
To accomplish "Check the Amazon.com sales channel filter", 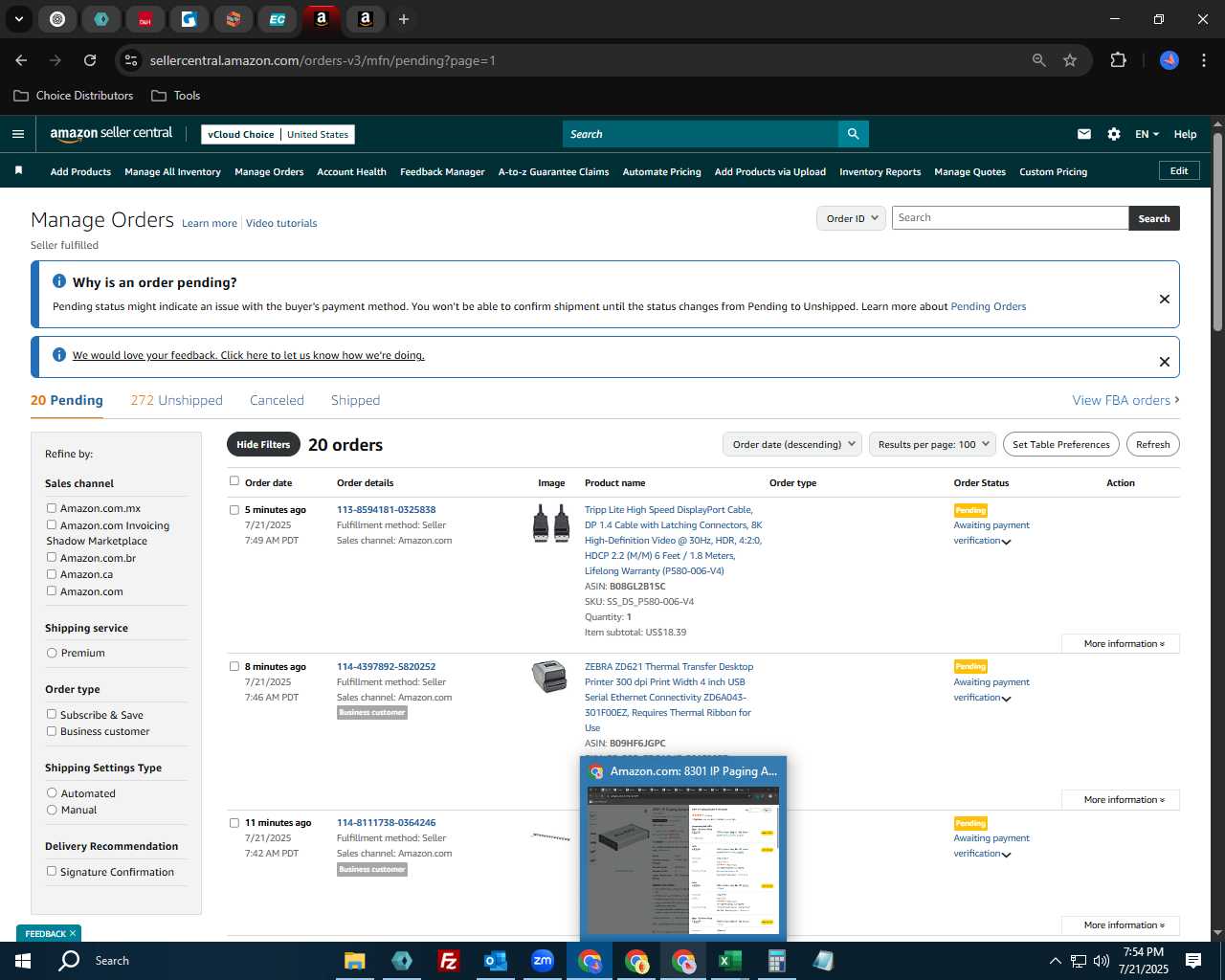I will pyautogui.click(x=52, y=590).
